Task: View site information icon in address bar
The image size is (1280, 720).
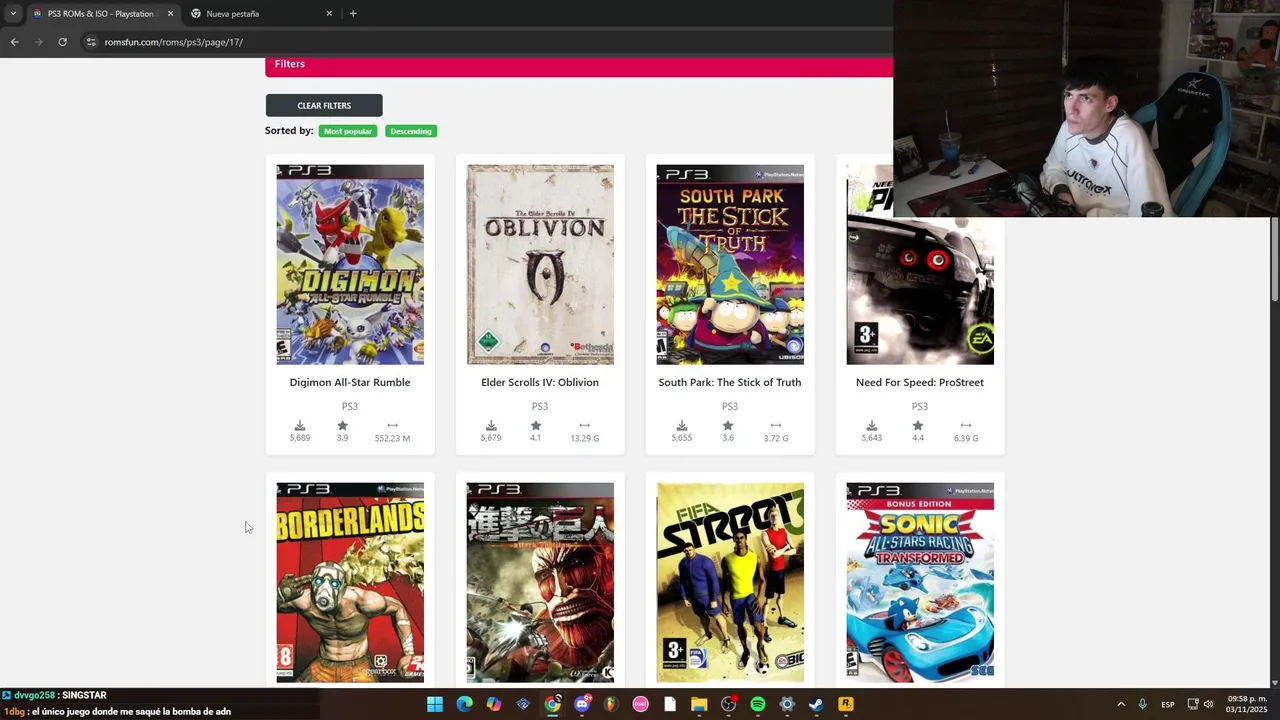Action: (91, 42)
